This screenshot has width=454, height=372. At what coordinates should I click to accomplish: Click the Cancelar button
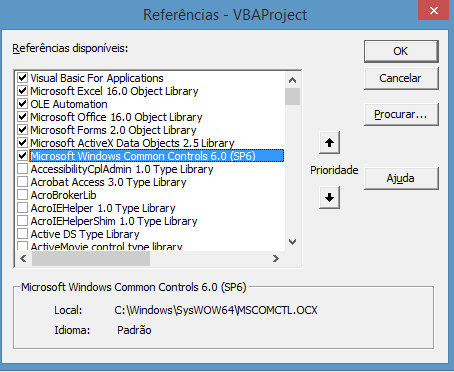click(x=401, y=78)
